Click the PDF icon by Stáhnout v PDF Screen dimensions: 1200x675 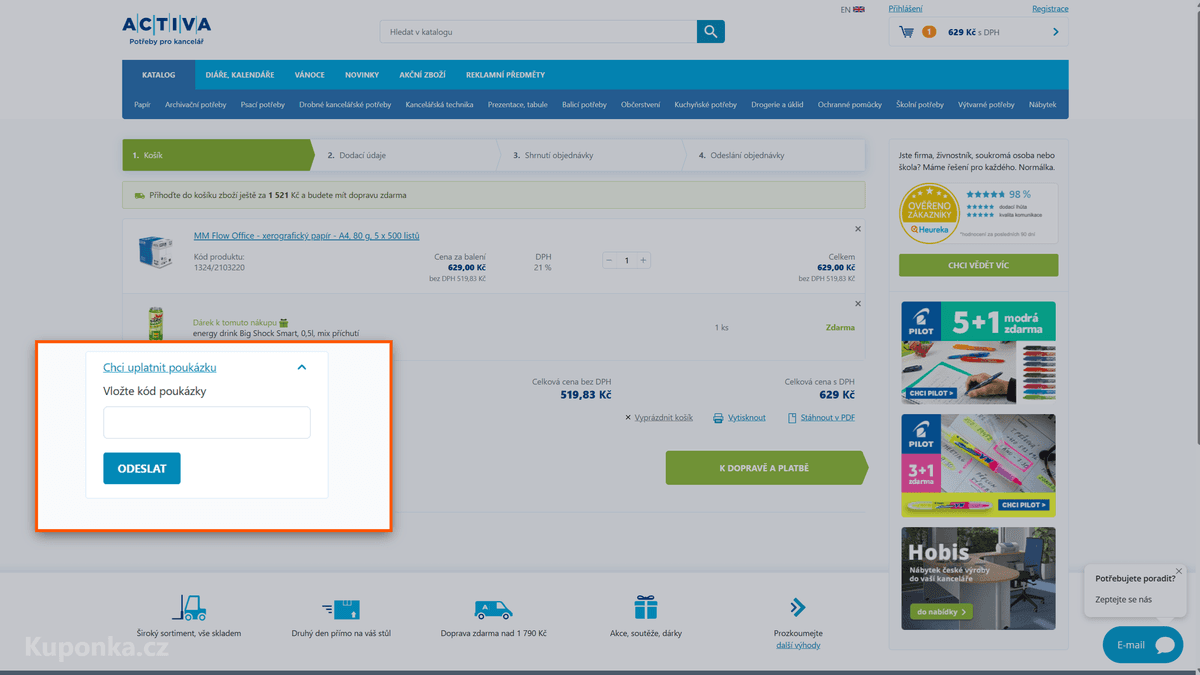point(792,418)
